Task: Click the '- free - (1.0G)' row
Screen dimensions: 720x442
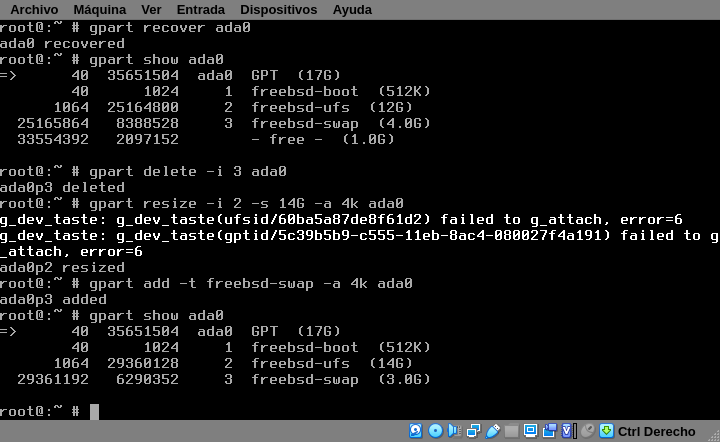Action: pos(205,140)
